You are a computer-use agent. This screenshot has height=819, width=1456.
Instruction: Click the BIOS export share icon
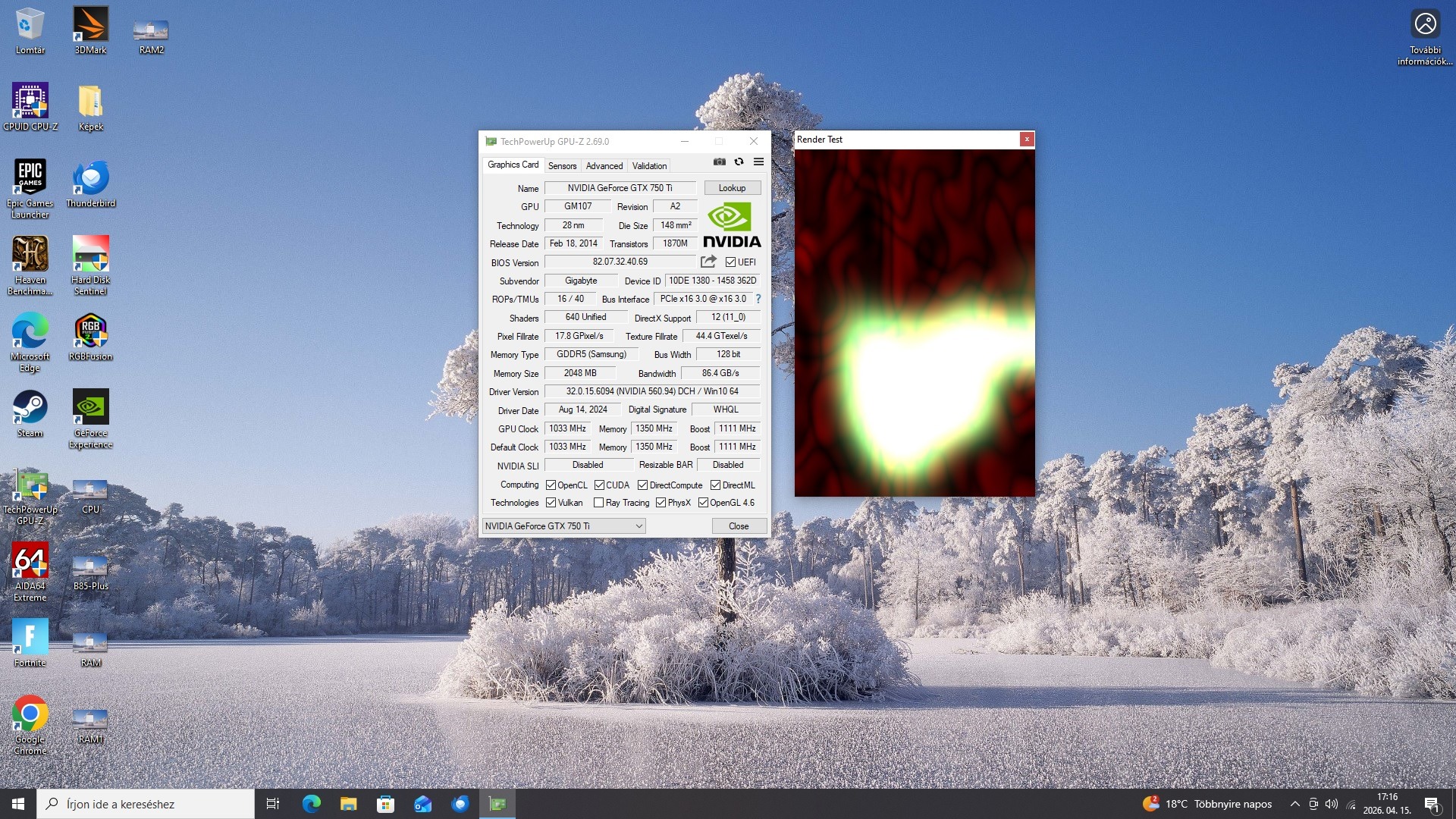(708, 262)
